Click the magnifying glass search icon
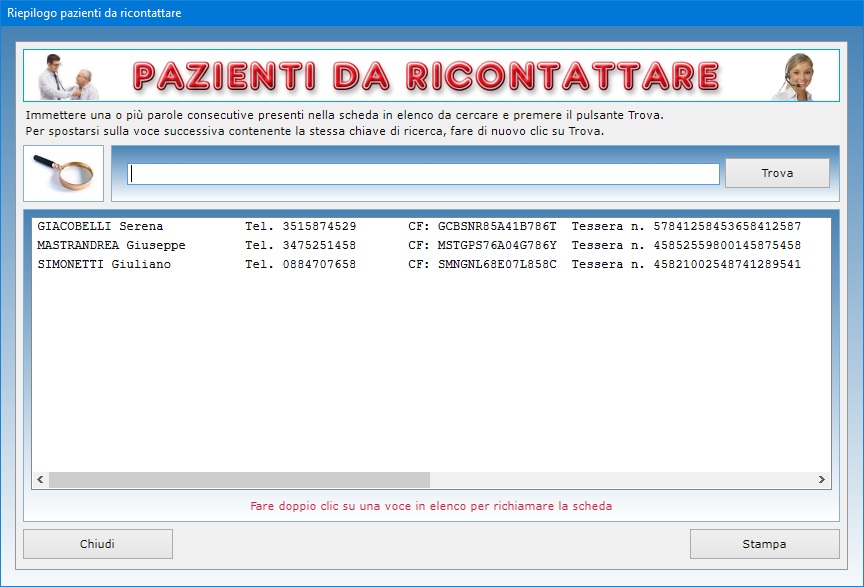The image size is (864, 587). (x=63, y=173)
